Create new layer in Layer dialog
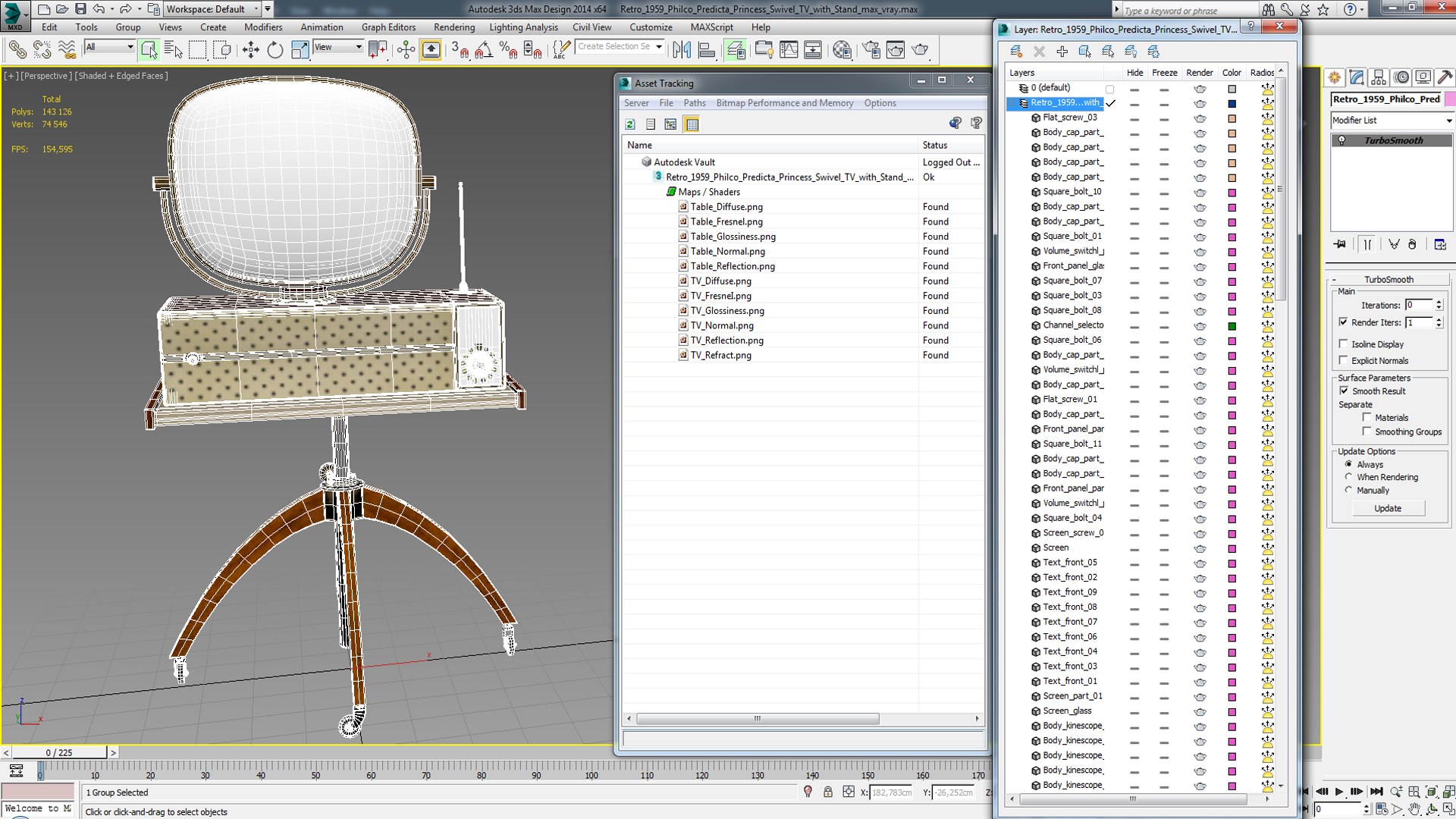The image size is (1456, 819). click(1016, 52)
